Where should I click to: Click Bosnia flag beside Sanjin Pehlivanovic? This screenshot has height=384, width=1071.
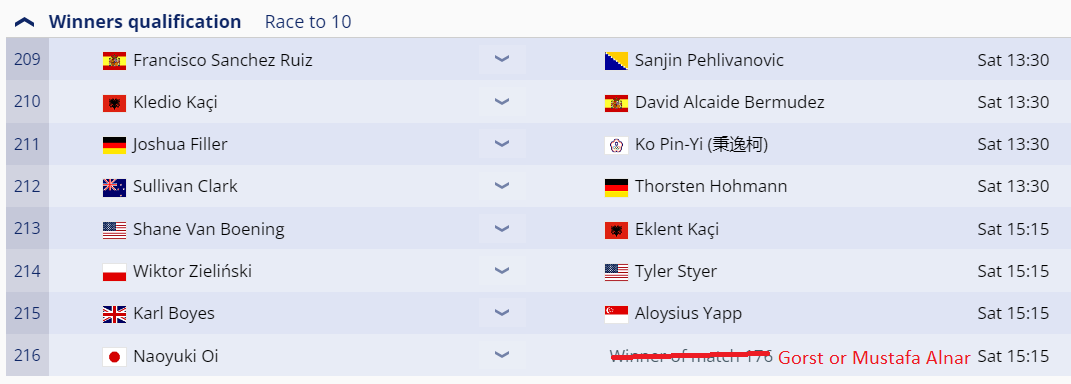616,61
